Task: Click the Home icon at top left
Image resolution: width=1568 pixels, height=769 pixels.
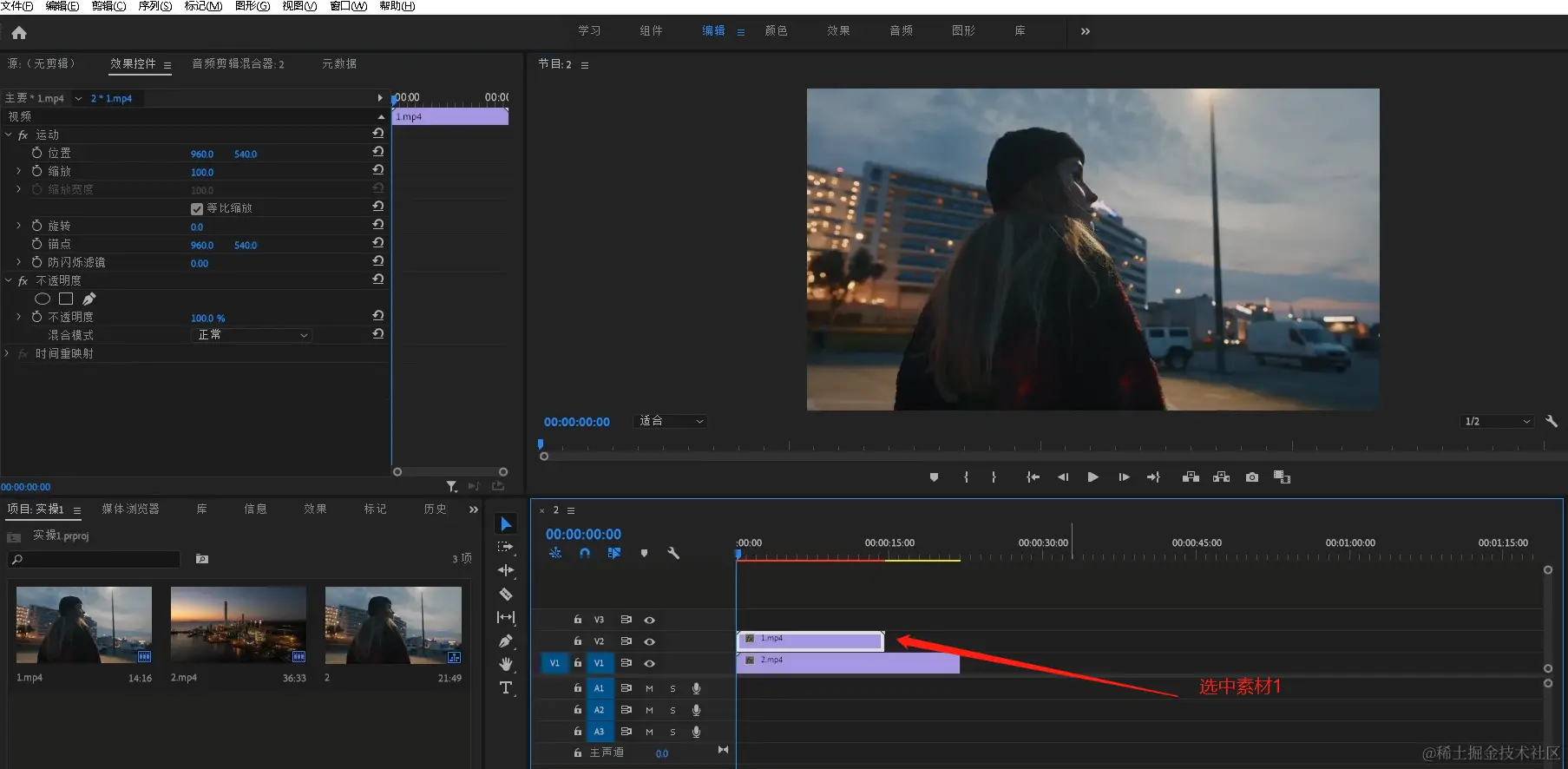Action: (19, 33)
